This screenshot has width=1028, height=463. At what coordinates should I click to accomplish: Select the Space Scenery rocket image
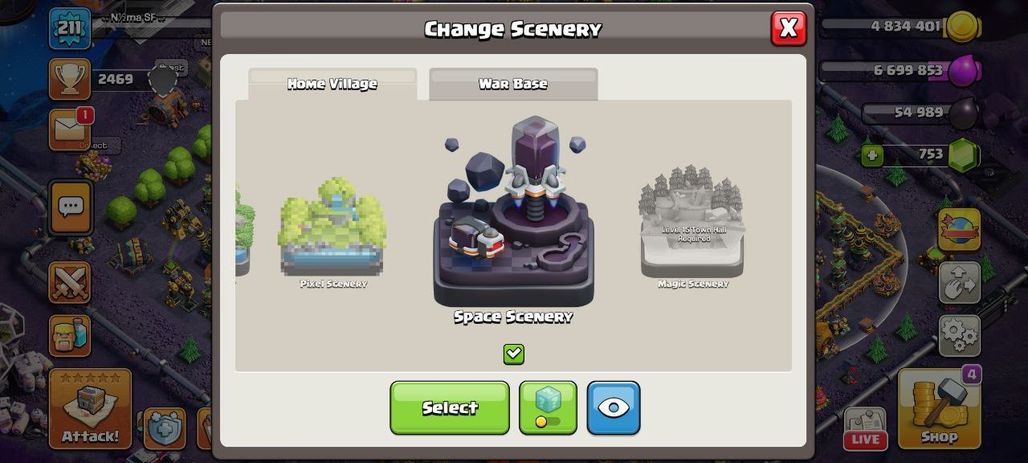pyautogui.click(x=513, y=211)
